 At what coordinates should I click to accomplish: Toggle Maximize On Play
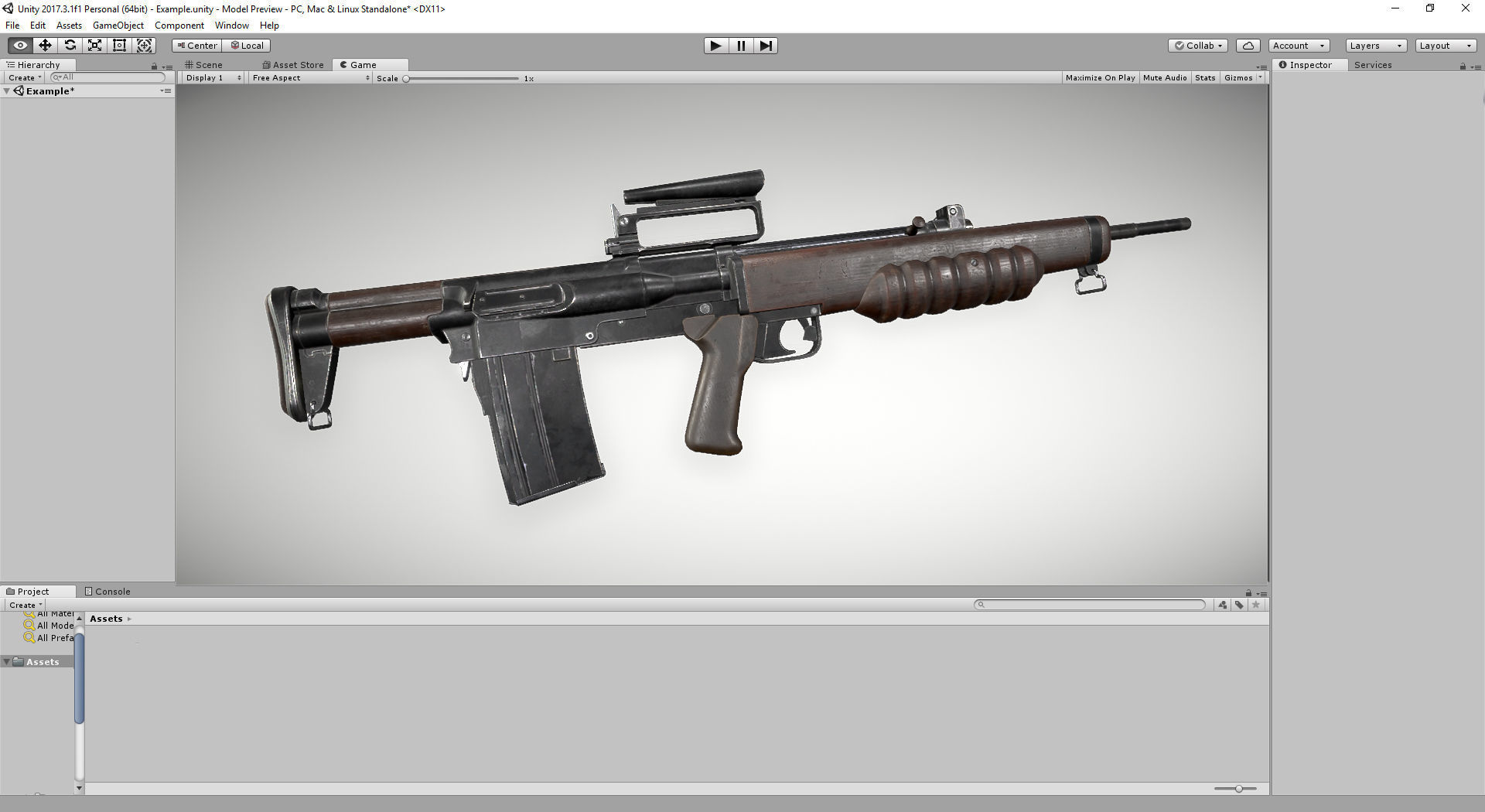[x=1100, y=78]
